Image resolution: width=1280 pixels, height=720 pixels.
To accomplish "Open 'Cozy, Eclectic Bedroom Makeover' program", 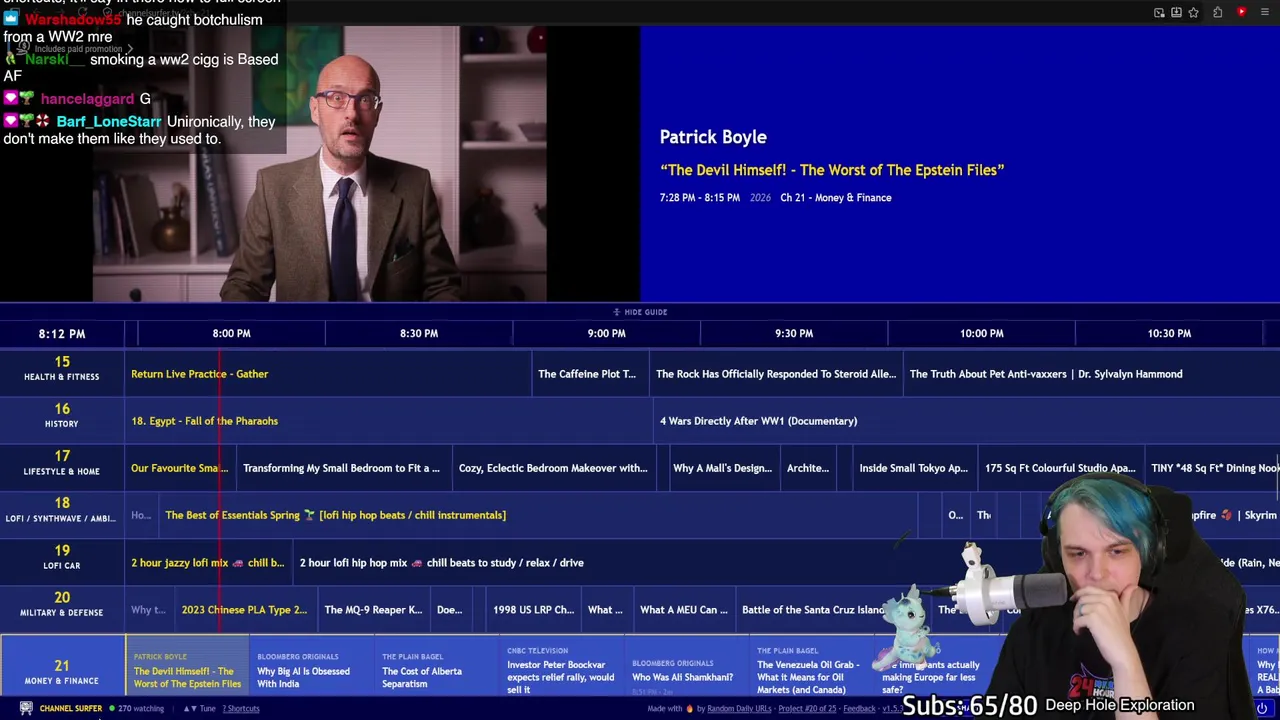I will coord(553,468).
